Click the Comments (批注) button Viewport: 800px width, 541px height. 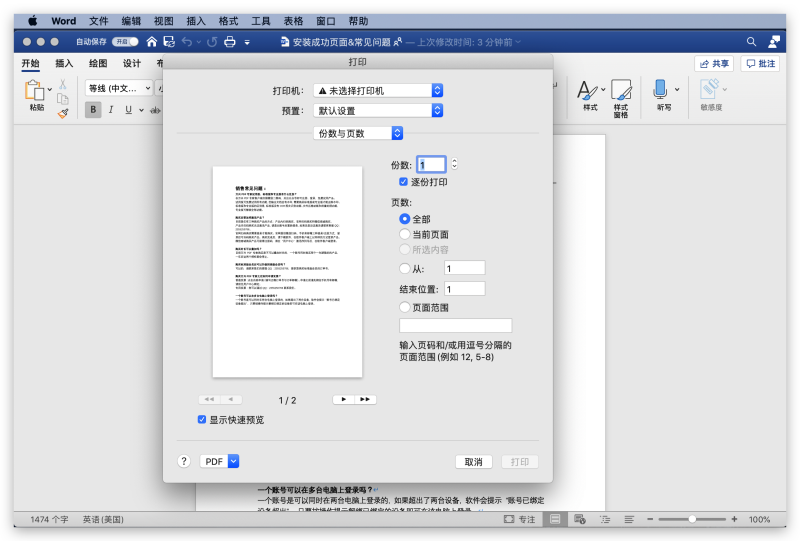(x=760, y=63)
